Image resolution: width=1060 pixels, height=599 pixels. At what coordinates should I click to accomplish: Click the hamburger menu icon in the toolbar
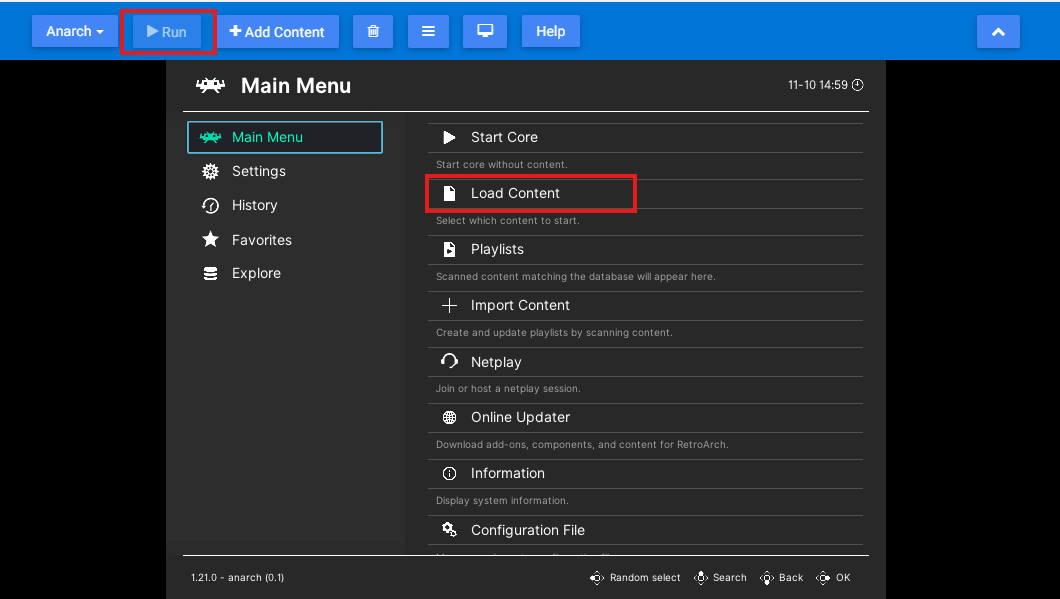pyautogui.click(x=428, y=31)
